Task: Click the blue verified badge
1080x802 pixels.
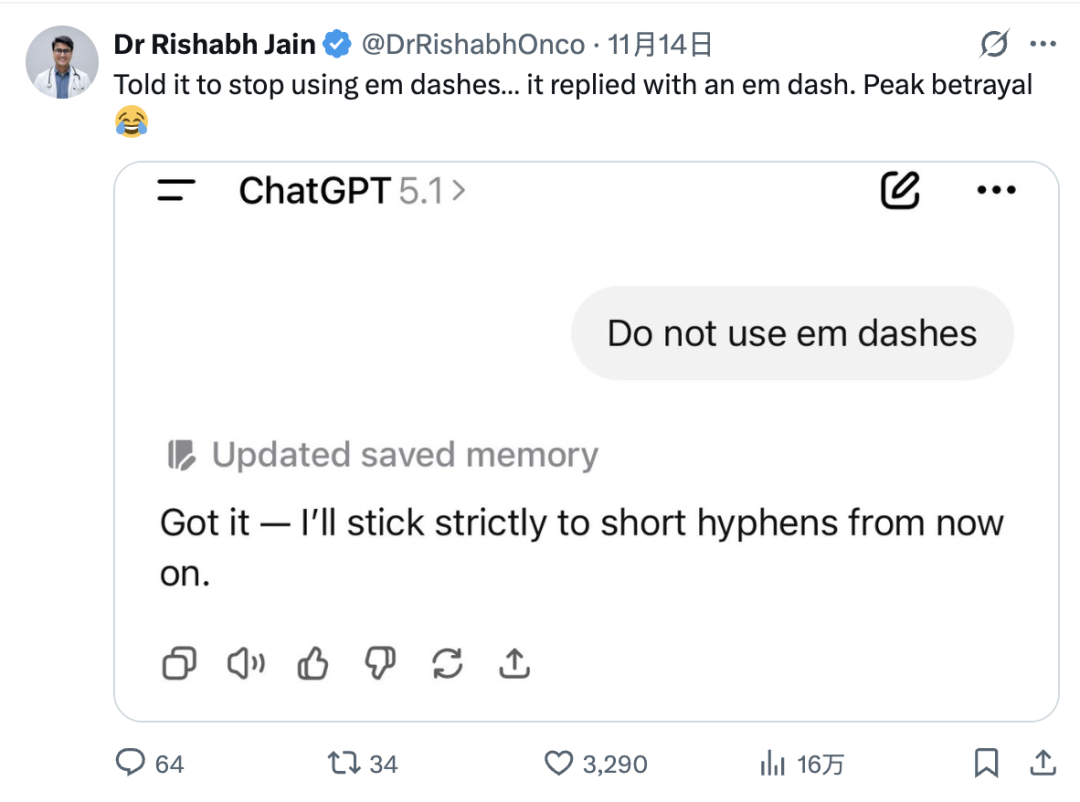Action: tap(338, 44)
